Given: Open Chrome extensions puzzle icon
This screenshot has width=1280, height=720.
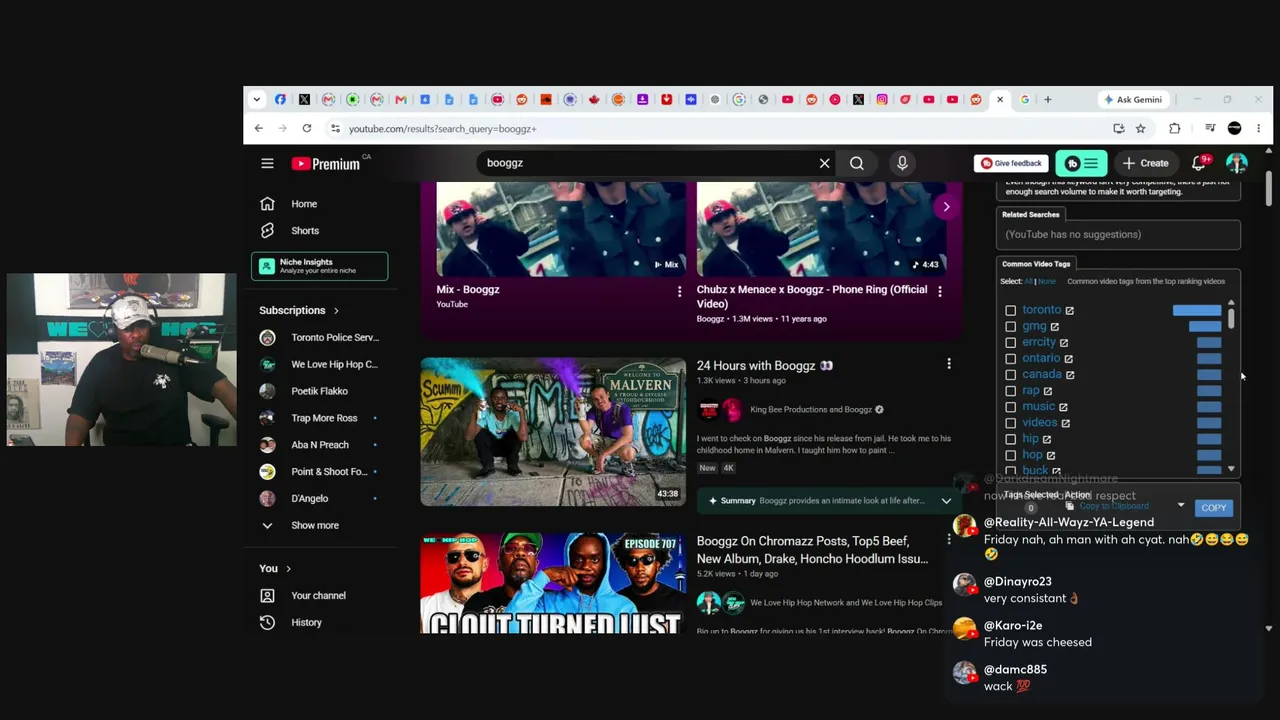Looking at the screenshot, I should pyautogui.click(x=1174, y=128).
